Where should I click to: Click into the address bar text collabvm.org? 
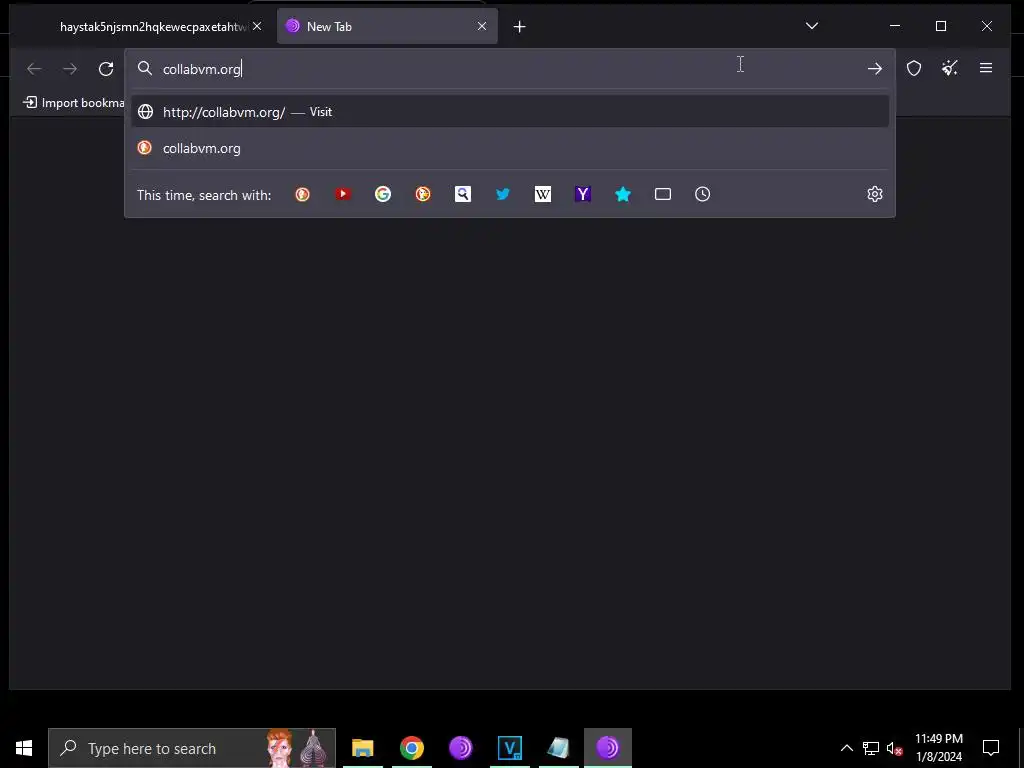point(201,69)
